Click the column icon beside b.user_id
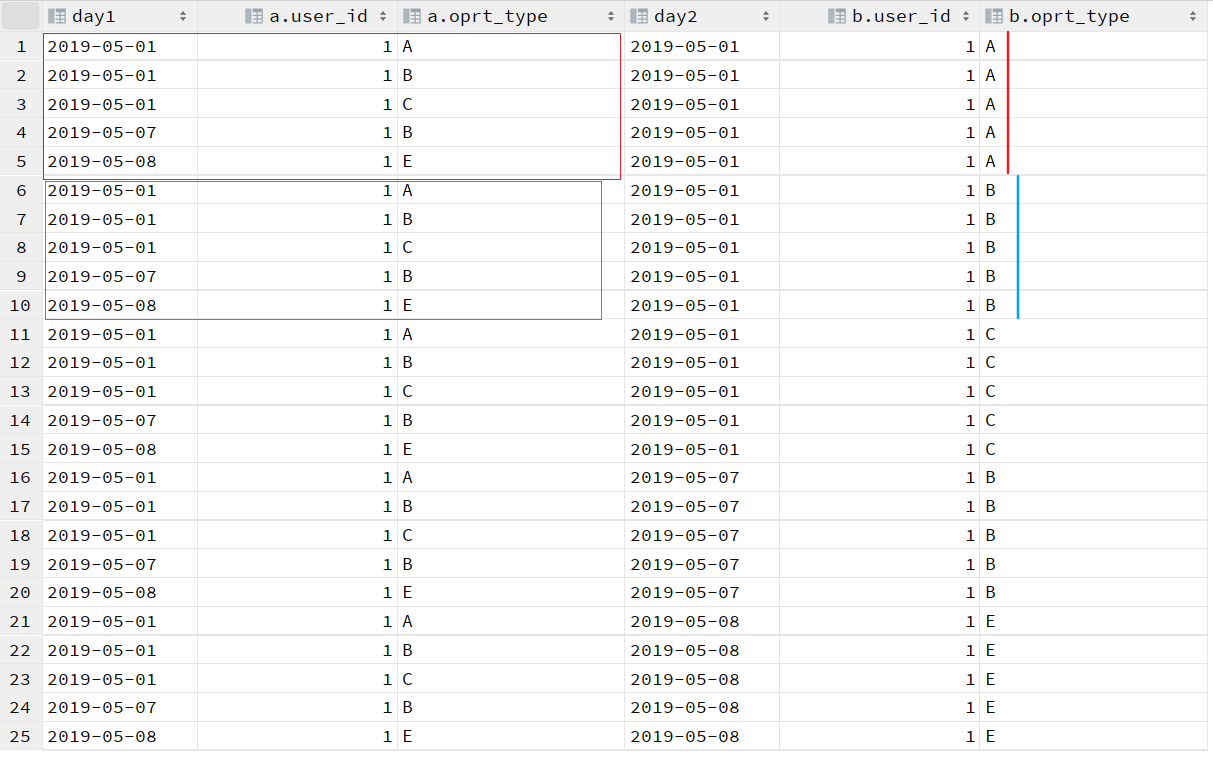Screen dimensions: 1213x768 tap(837, 16)
